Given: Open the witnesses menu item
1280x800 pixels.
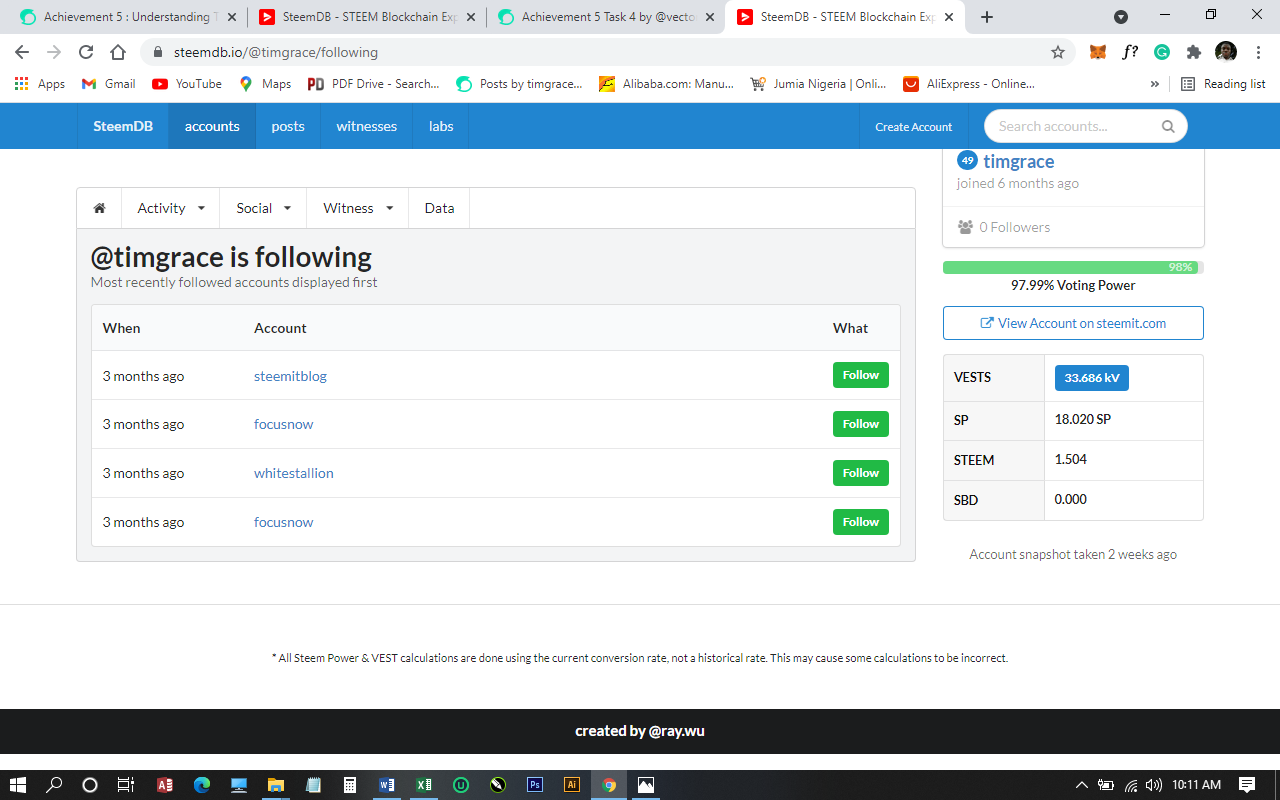Looking at the screenshot, I should pos(367,126).
